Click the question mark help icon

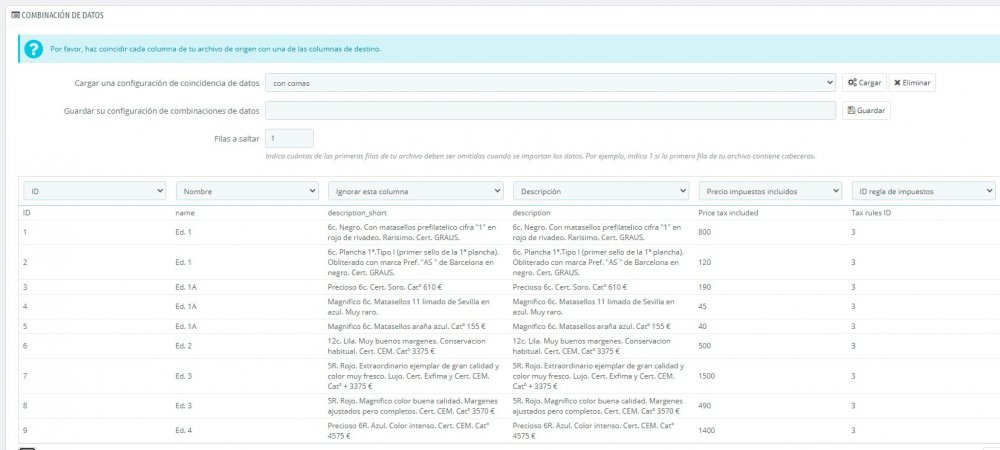[x=33, y=49]
